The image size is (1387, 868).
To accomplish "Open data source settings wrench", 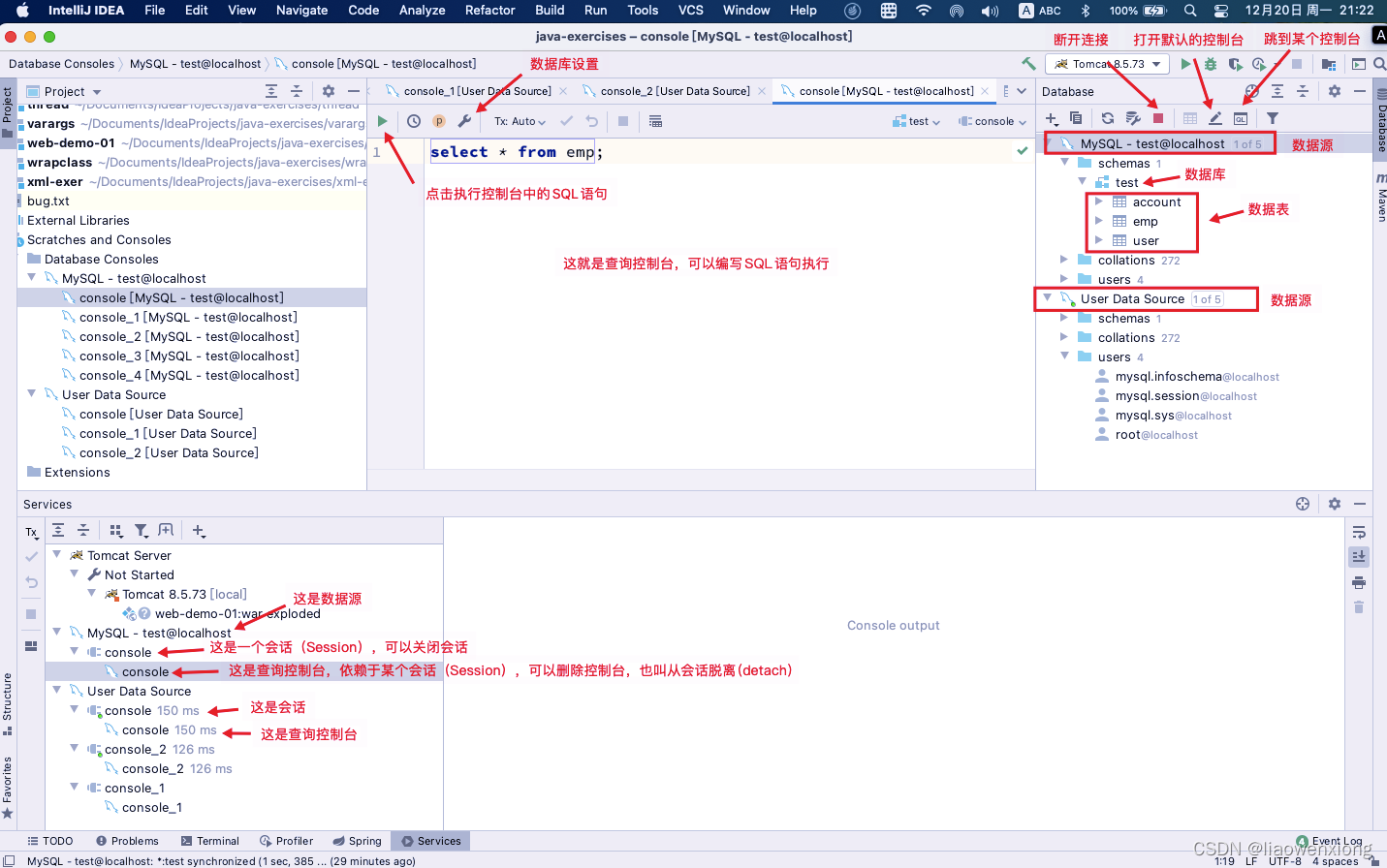I will pyautogui.click(x=464, y=121).
